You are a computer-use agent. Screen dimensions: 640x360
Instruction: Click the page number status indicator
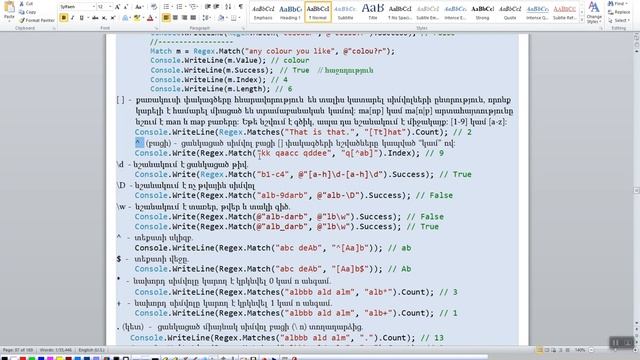(18, 350)
